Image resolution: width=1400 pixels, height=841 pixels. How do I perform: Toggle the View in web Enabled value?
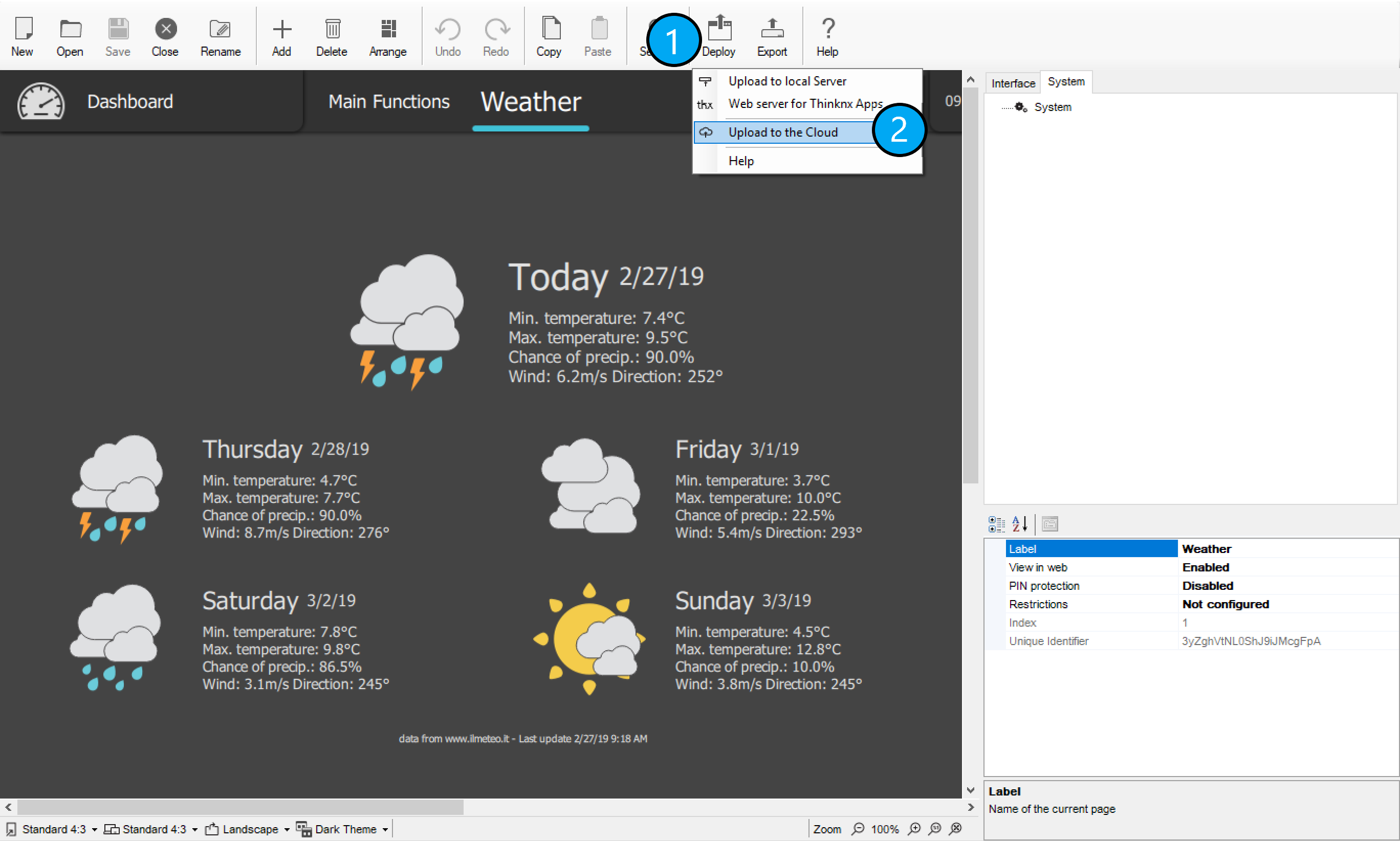point(1205,567)
